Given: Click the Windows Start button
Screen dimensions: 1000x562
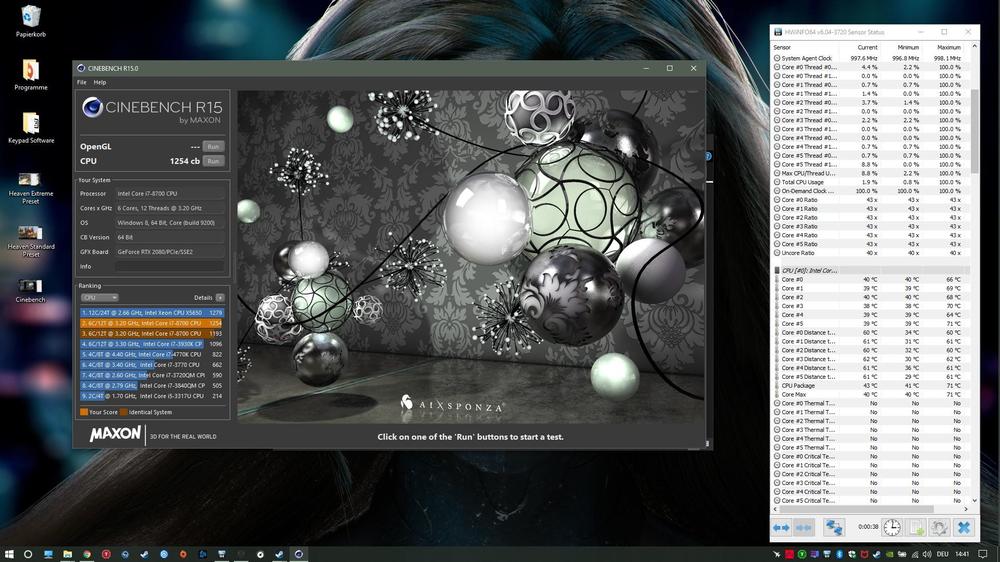Looking at the screenshot, I should pyautogui.click(x=9, y=553).
